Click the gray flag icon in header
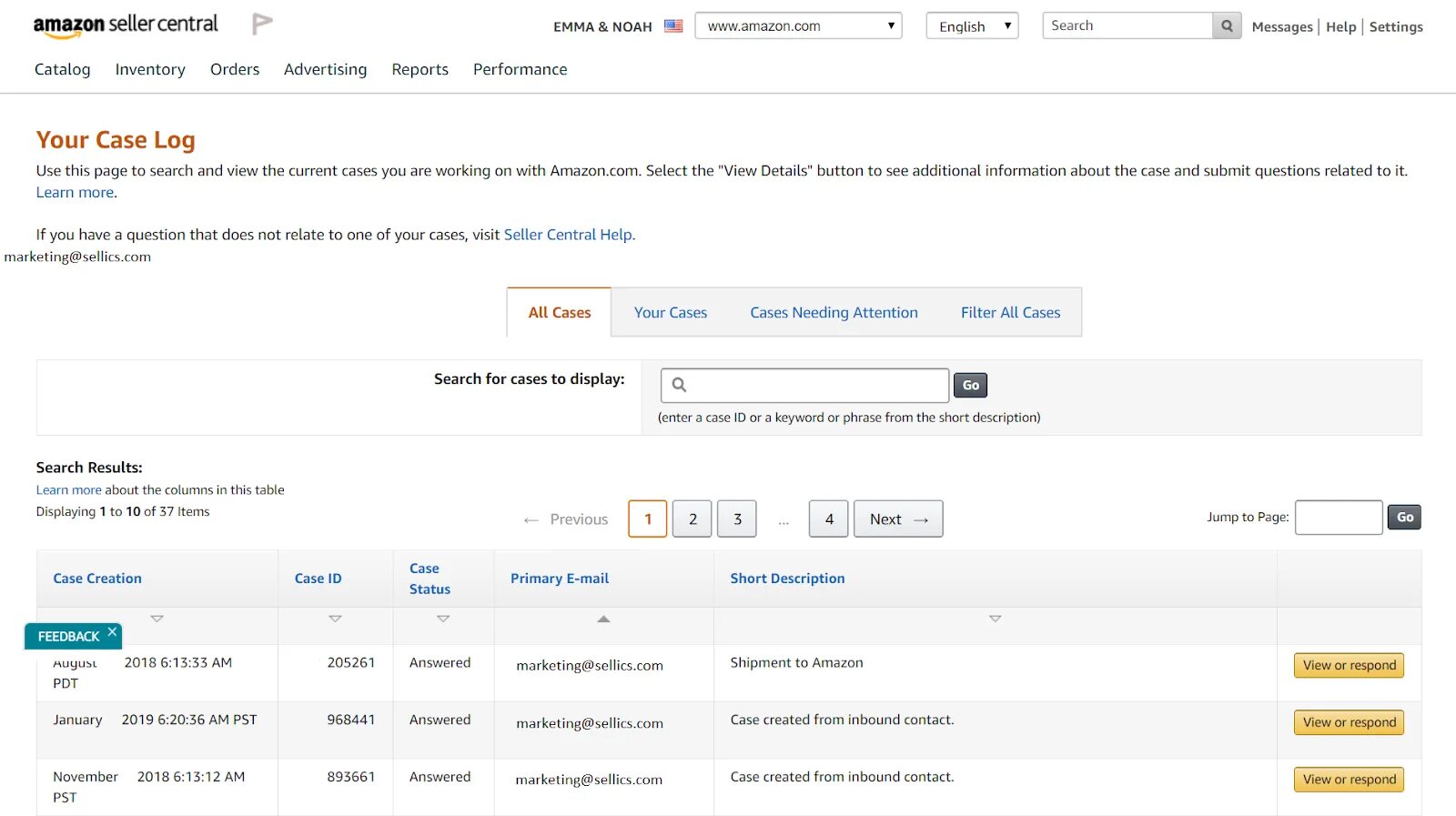Screen dimensions: 1456x816 pos(262,24)
